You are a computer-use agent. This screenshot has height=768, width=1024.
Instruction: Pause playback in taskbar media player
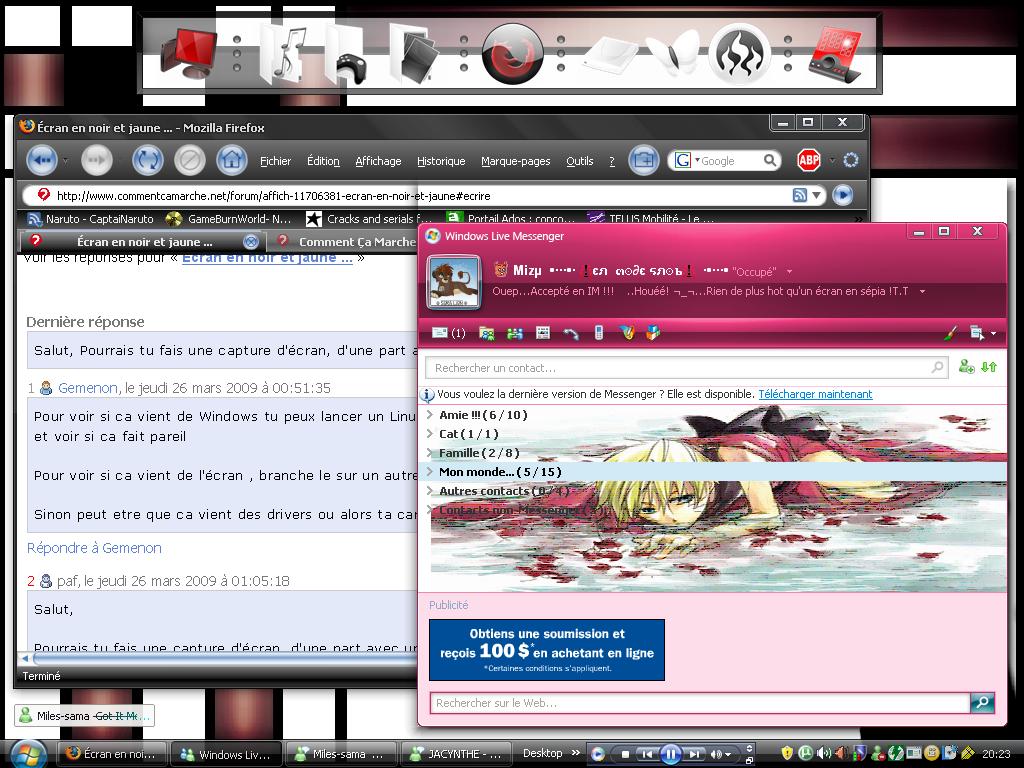[670, 754]
